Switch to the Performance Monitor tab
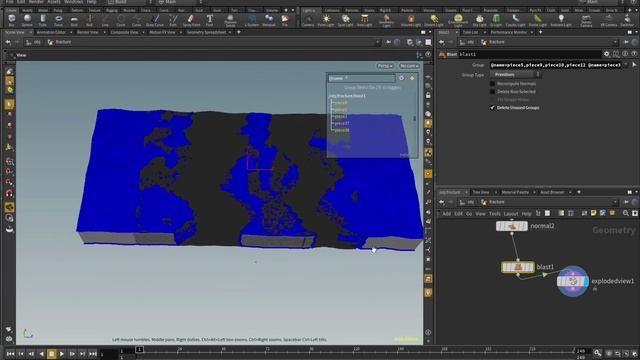 [509, 32]
